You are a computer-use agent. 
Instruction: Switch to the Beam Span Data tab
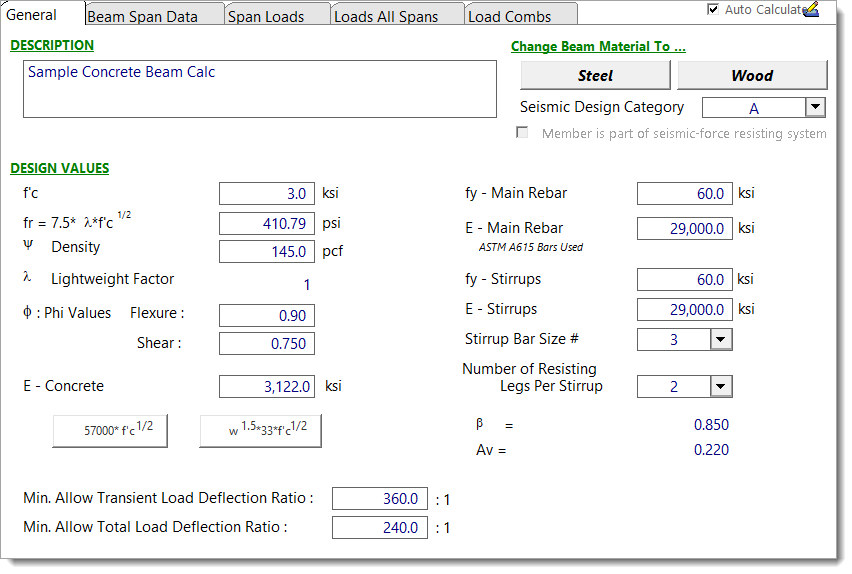(142, 16)
